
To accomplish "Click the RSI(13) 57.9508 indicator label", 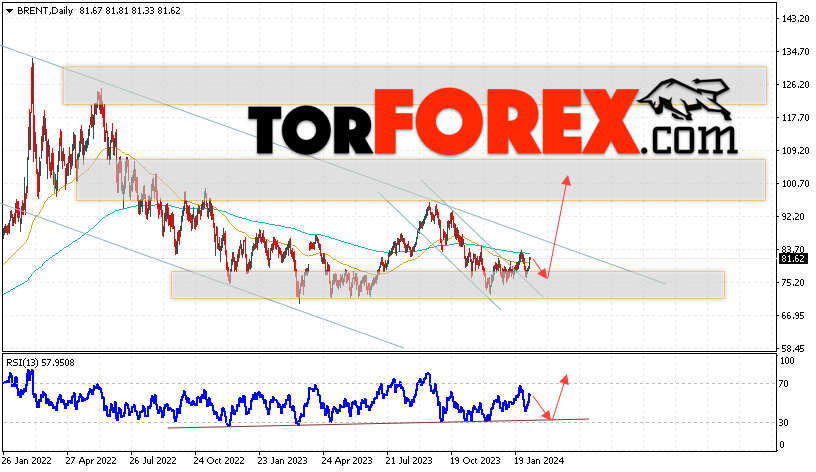I will click(x=41, y=362).
